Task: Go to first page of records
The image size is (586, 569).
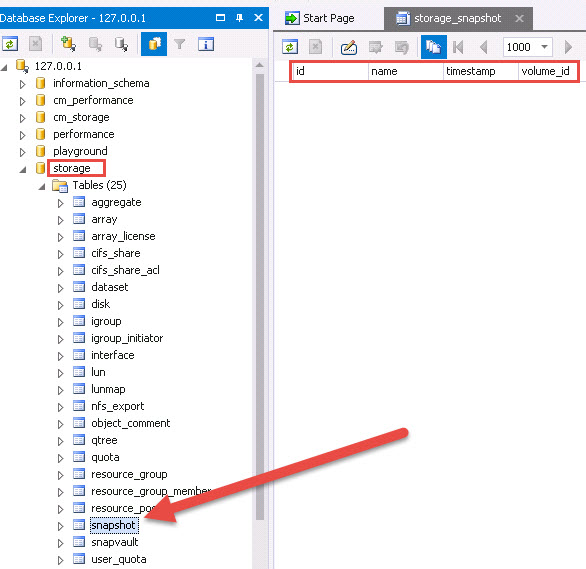Action: tap(458, 47)
